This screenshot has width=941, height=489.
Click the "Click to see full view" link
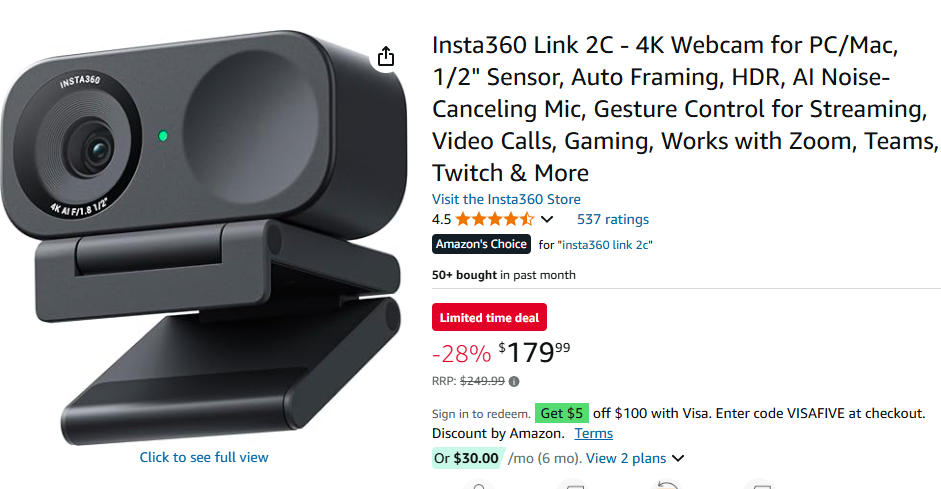tap(204, 457)
